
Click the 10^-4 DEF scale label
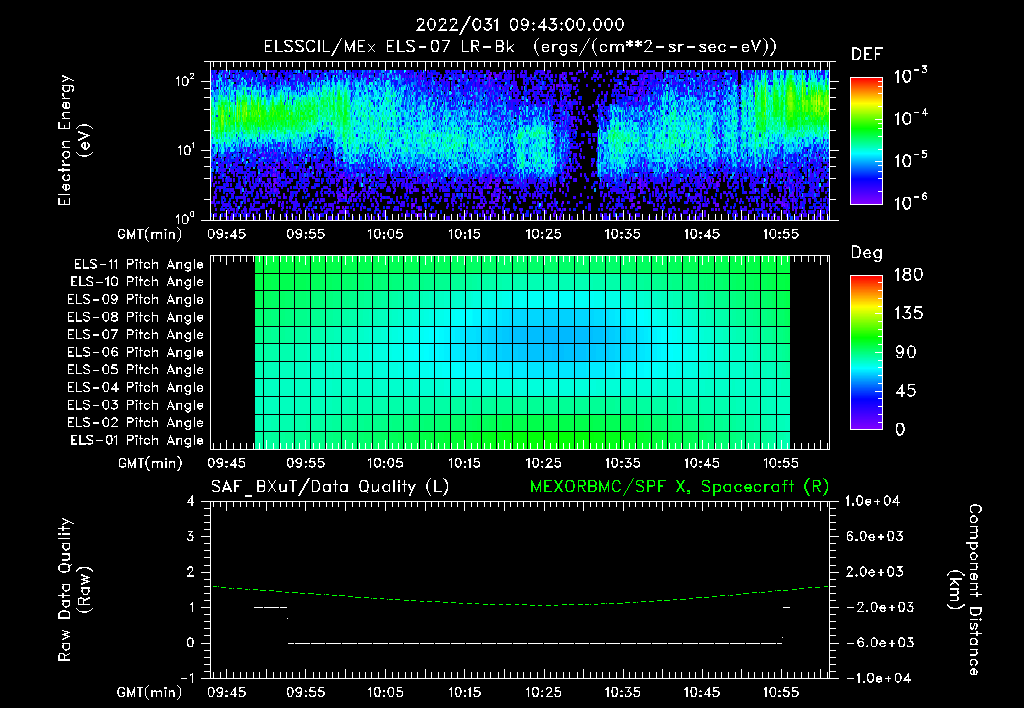(x=910, y=118)
